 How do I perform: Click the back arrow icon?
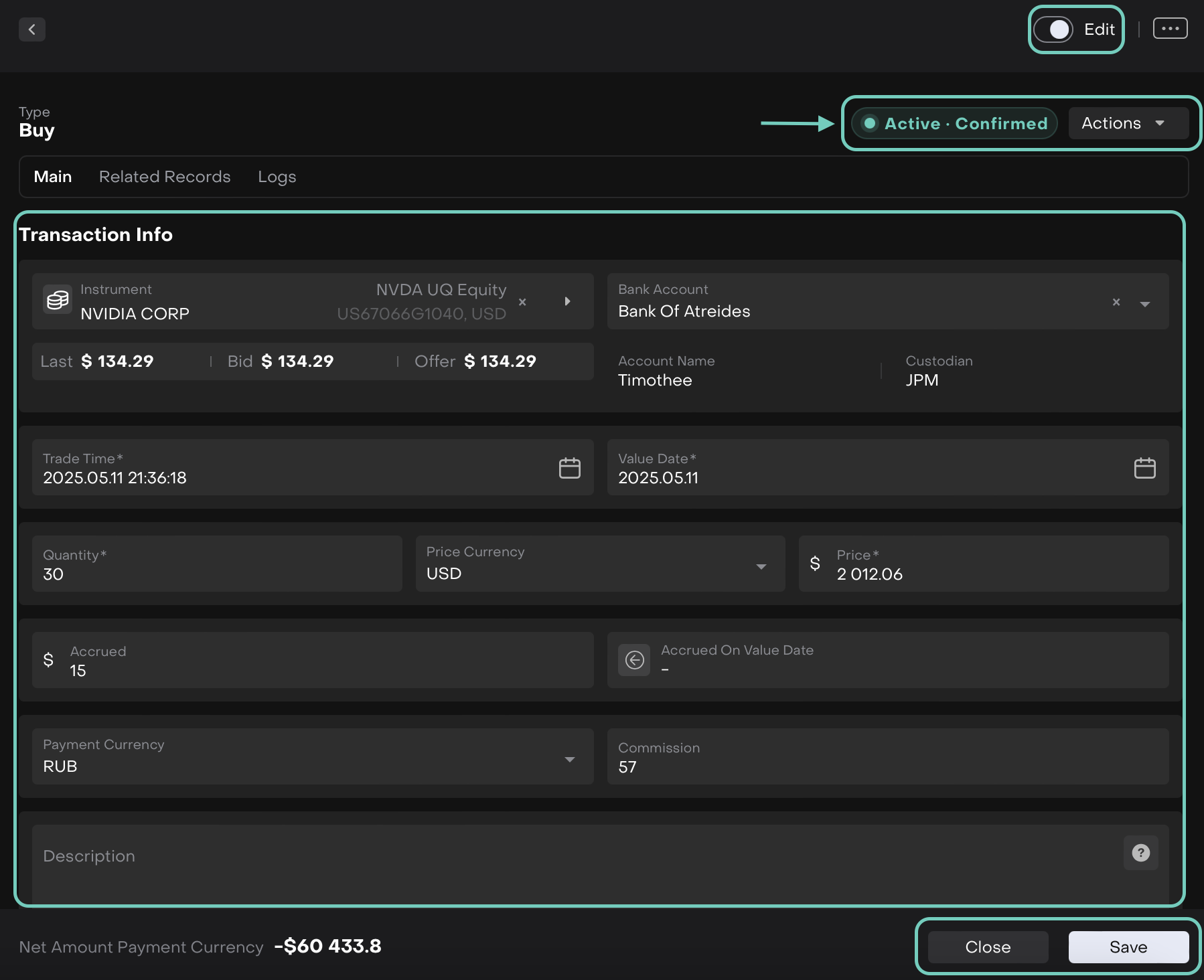point(31,29)
